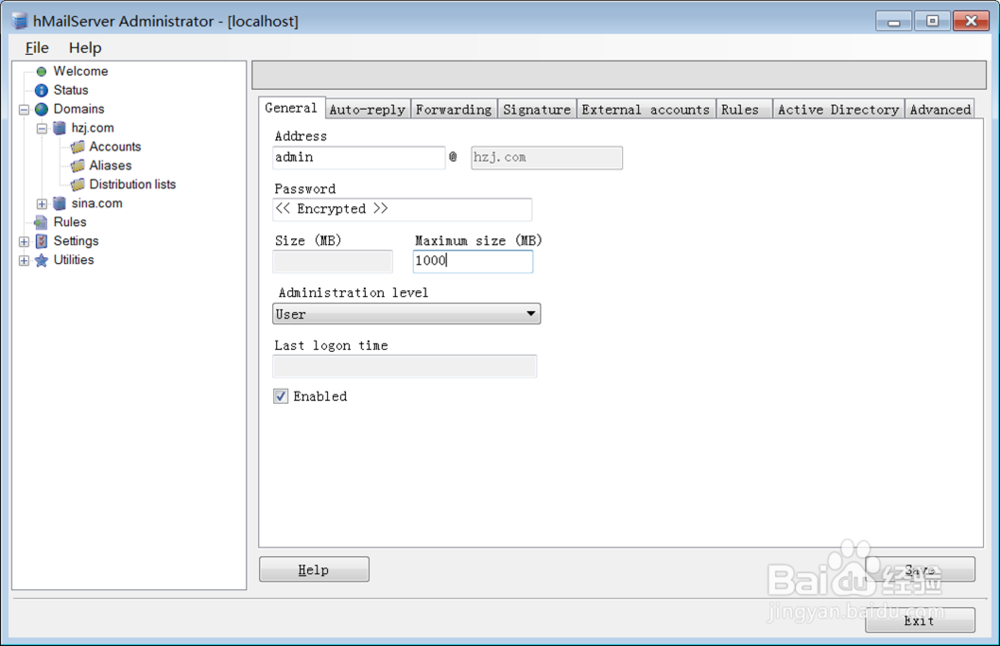Switch to the Forwarding tab
This screenshot has height=646, width=1000.
click(x=453, y=110)
